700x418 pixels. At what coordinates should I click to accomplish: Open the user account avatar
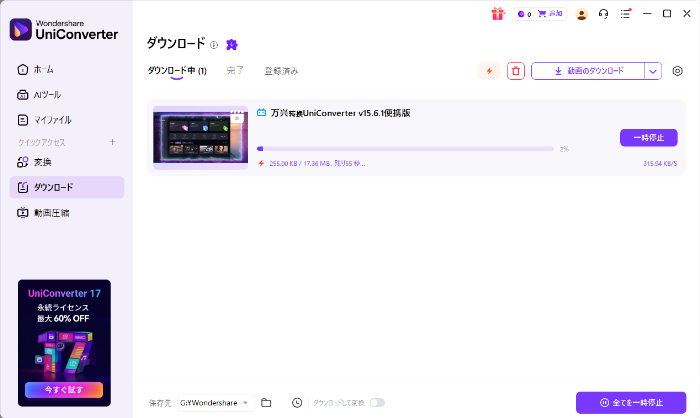(x=581, y=14)
